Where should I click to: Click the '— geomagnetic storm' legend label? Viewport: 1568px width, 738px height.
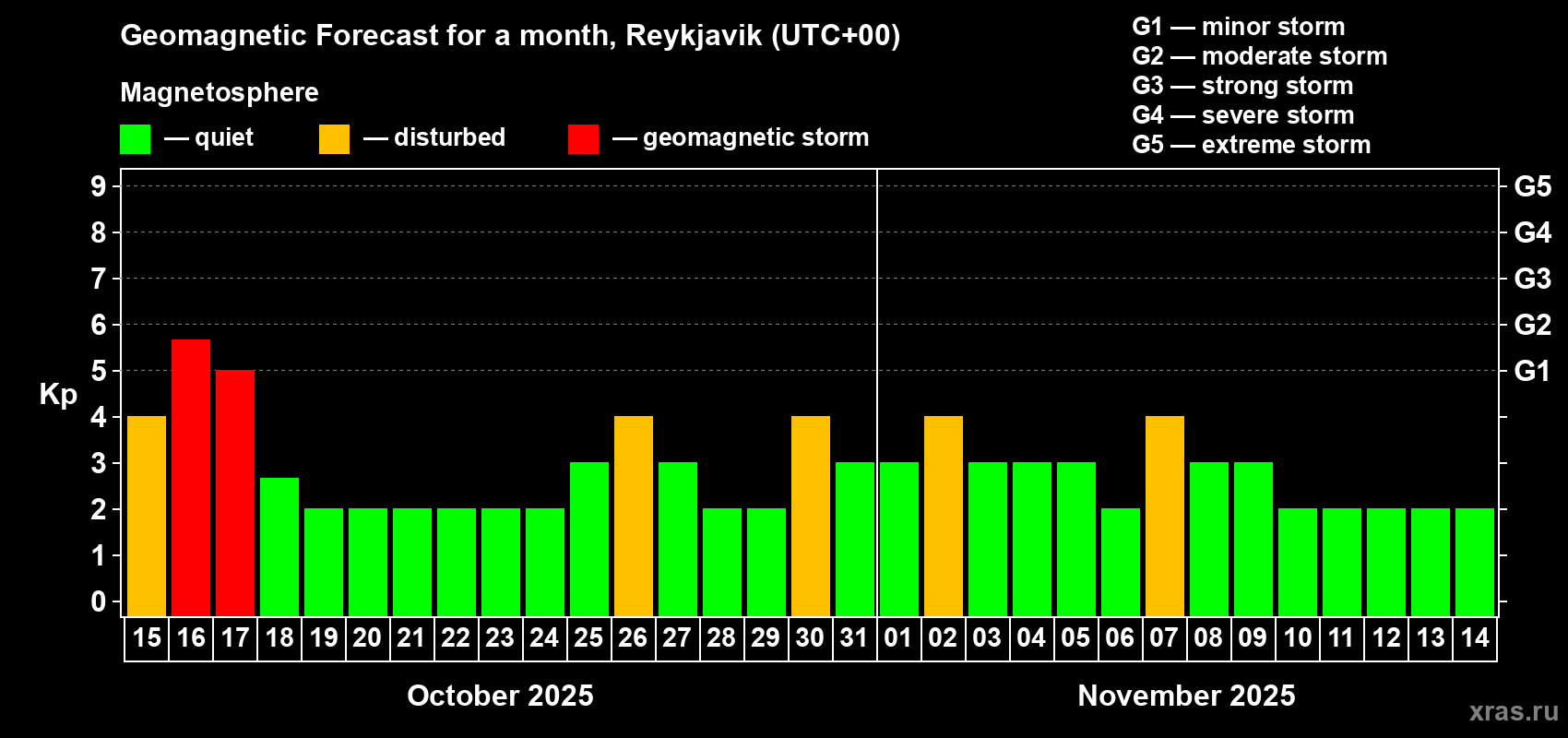point(741,138)
